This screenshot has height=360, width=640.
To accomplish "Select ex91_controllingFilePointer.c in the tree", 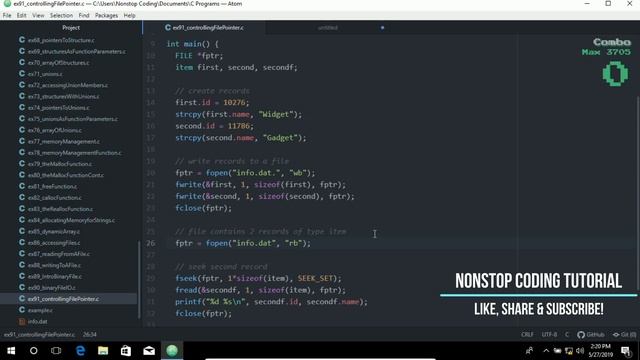I will coord(63,299).
